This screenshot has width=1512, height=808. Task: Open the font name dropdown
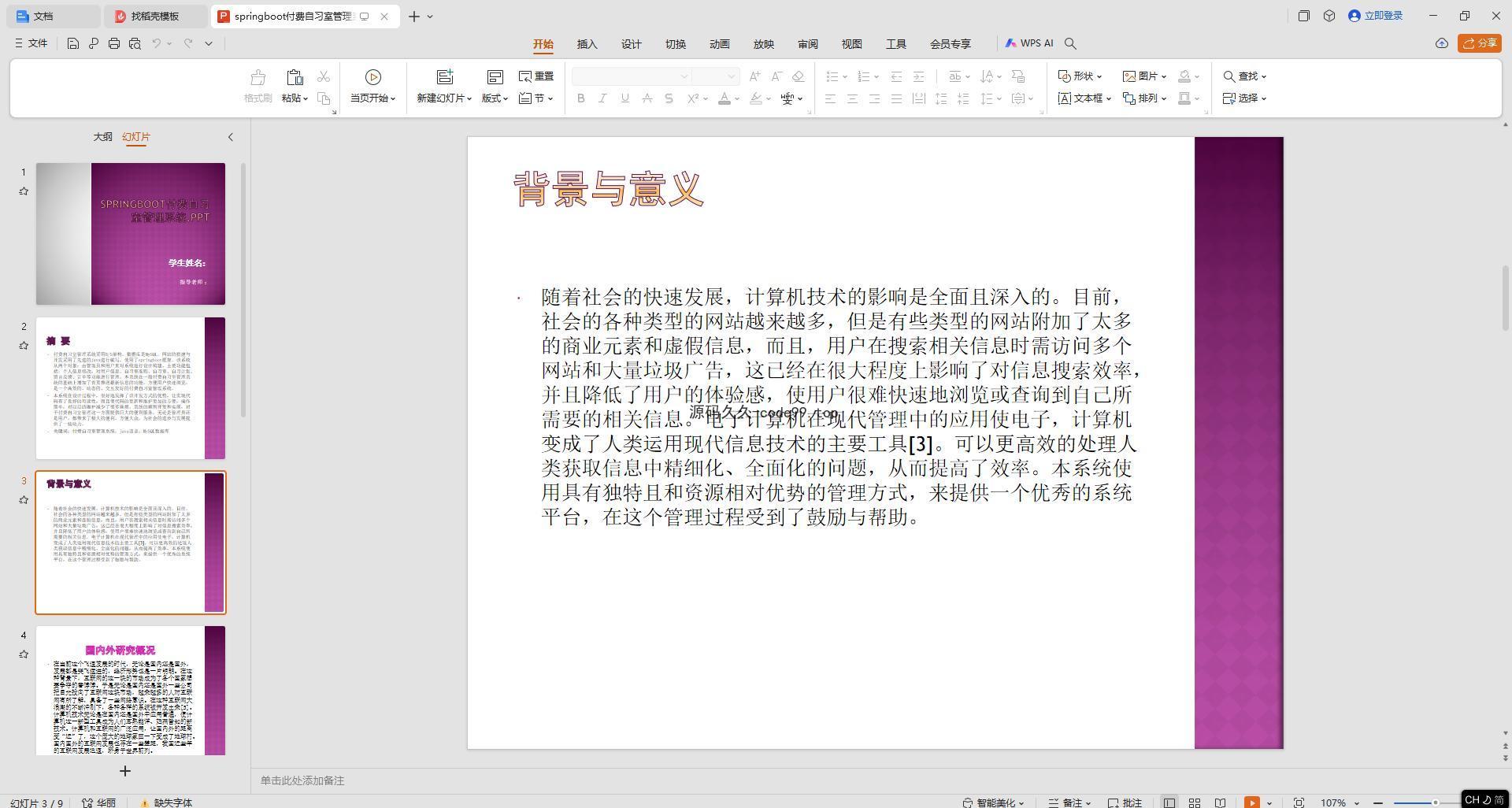pyautogui.click(x=684, y=76)
